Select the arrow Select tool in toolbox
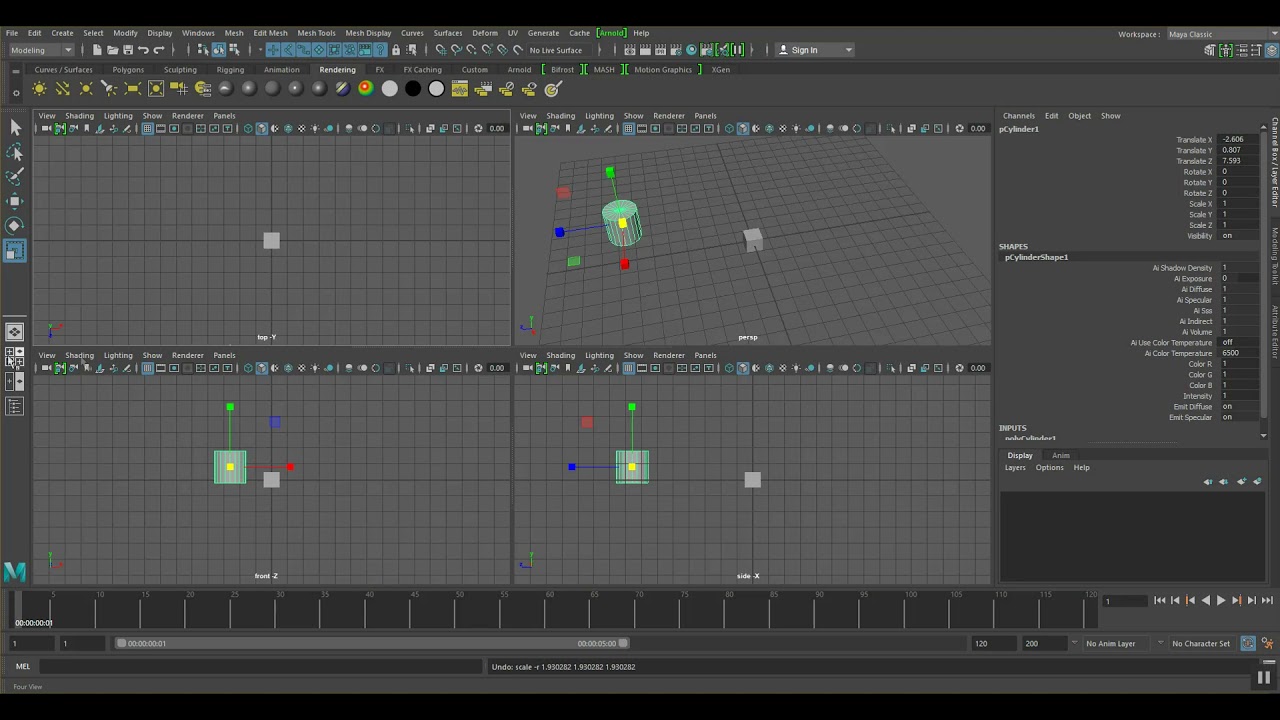The height and width of the screenshot is (720, 1280). tap(15, 128)
